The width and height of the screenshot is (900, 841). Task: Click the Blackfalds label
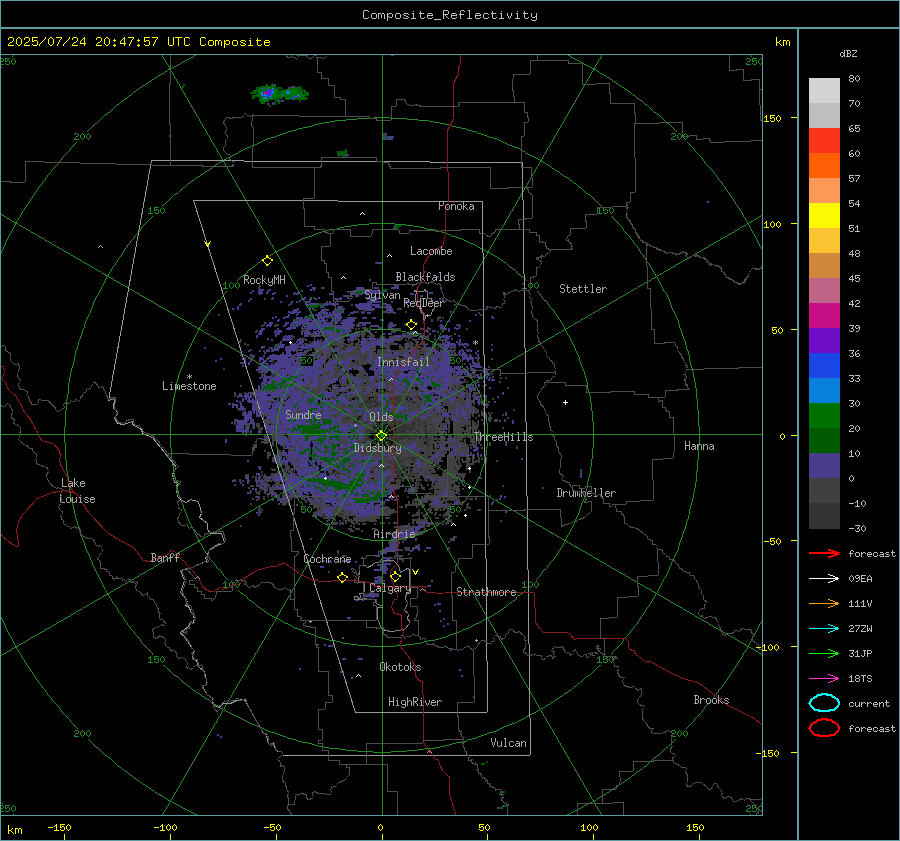pos(425,277)
